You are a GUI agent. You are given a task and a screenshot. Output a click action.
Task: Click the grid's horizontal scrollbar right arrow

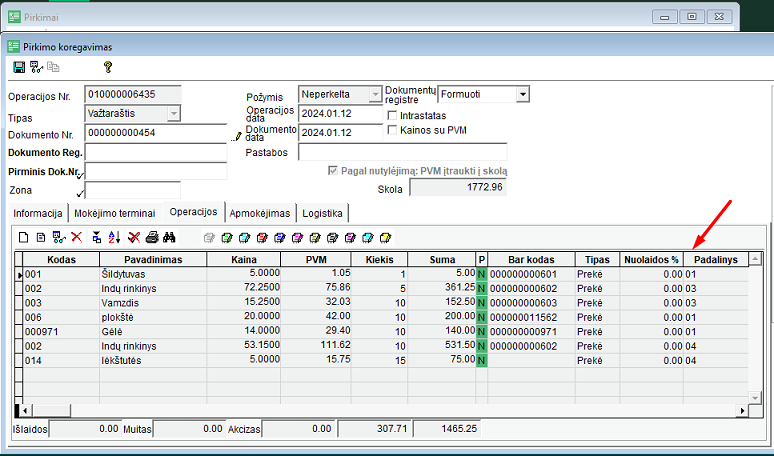pyautogui.click(x=742, y=410)
